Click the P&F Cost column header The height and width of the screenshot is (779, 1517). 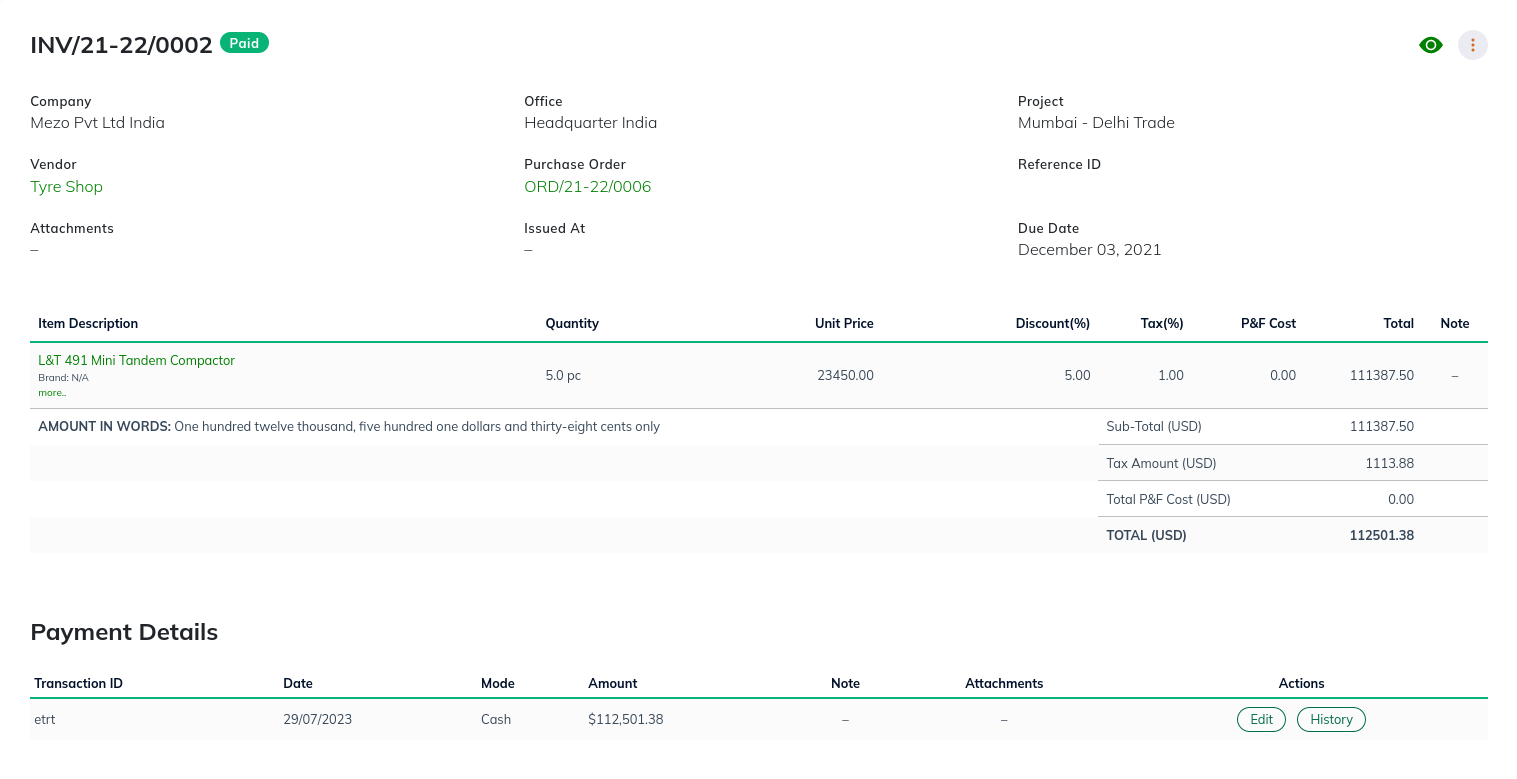tap(1268, 323)
